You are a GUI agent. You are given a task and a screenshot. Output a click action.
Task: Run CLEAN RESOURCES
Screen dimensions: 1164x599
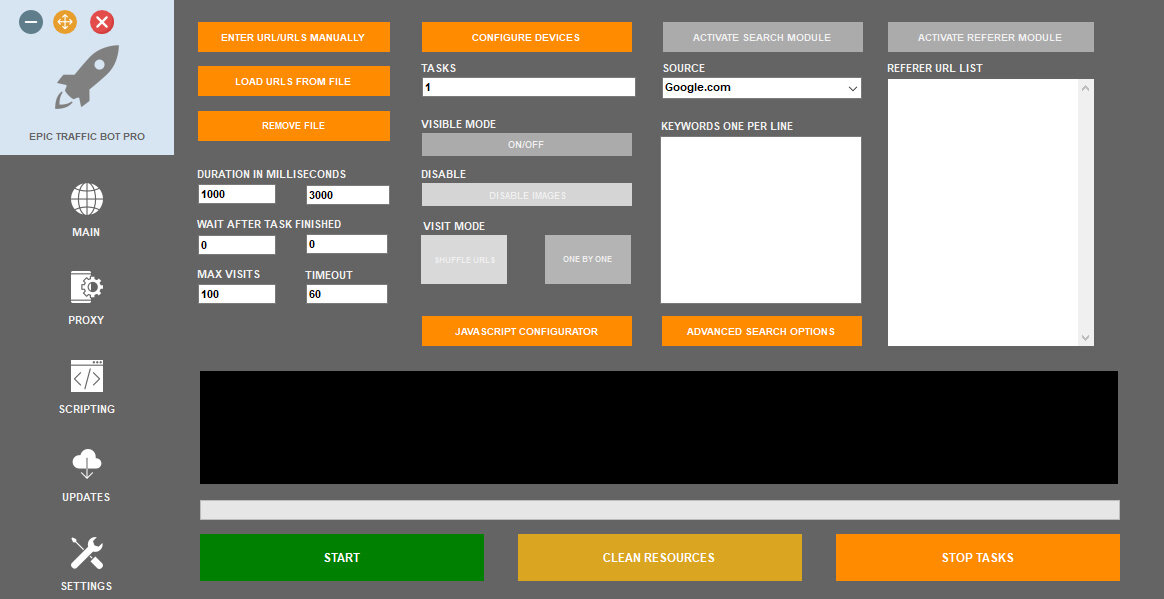659,557
